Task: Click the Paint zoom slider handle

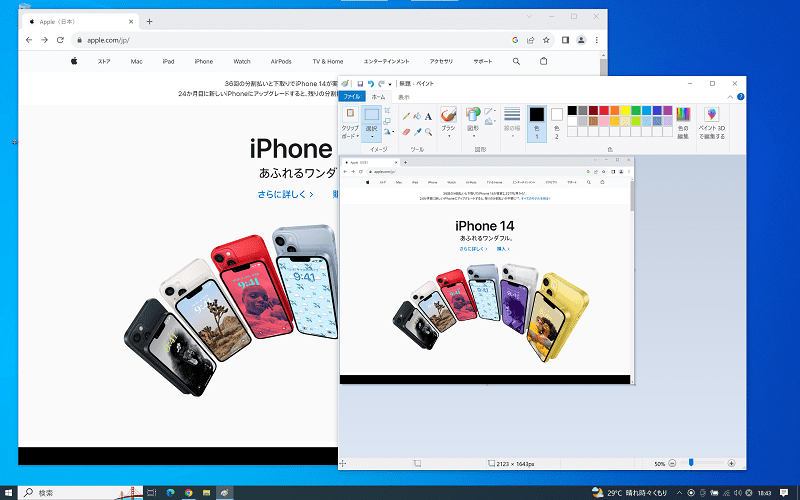Action: 691,463
